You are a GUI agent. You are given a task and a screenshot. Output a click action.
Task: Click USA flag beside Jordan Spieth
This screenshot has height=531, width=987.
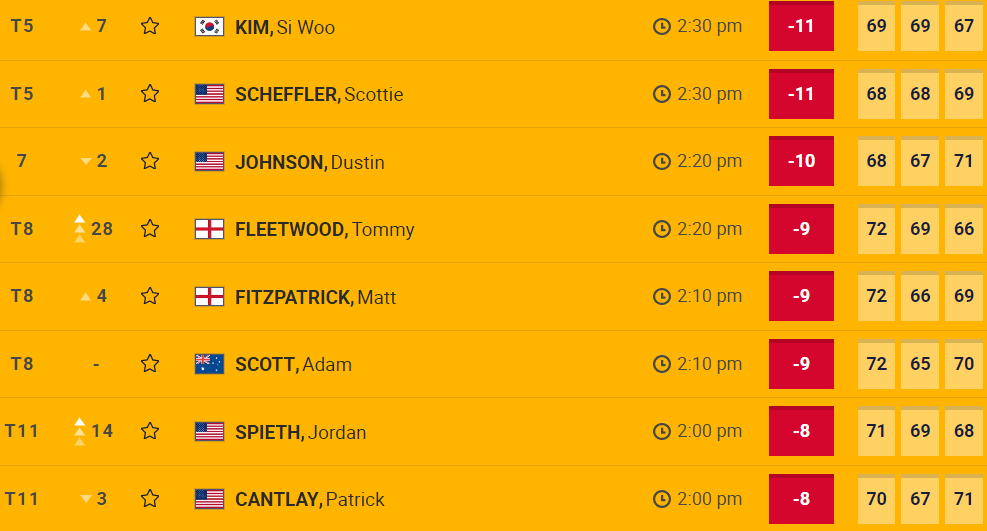pyautogui.click(x=209, y=432)
